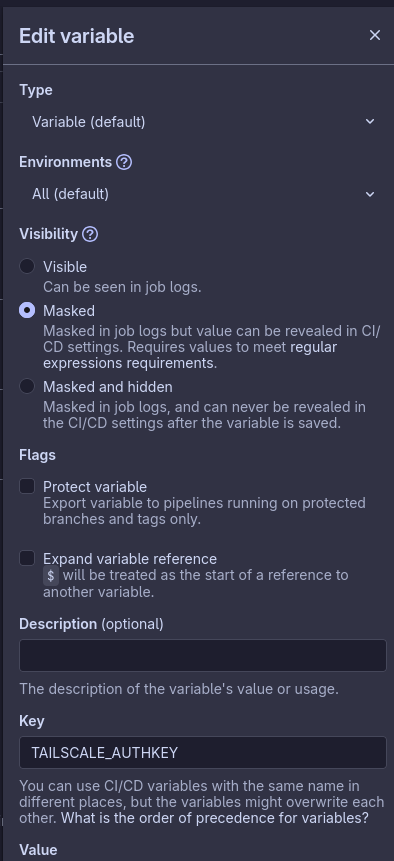Image resolution: width=394 pixels, height=861 pixels.
Task: Open order of precedence for variables link
Action: 215,818
